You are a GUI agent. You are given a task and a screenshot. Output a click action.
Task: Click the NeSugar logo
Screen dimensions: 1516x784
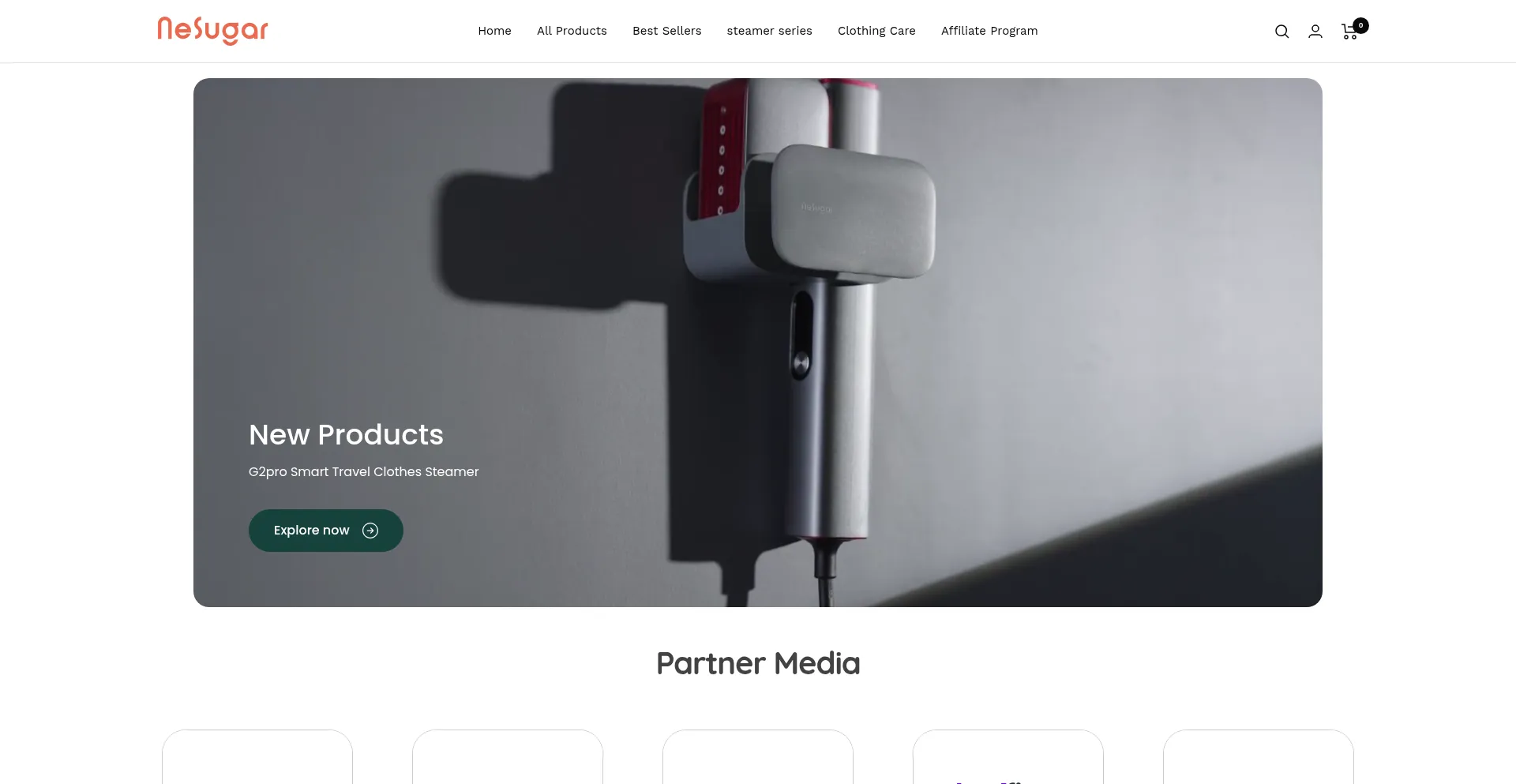(x=213, y=31)
